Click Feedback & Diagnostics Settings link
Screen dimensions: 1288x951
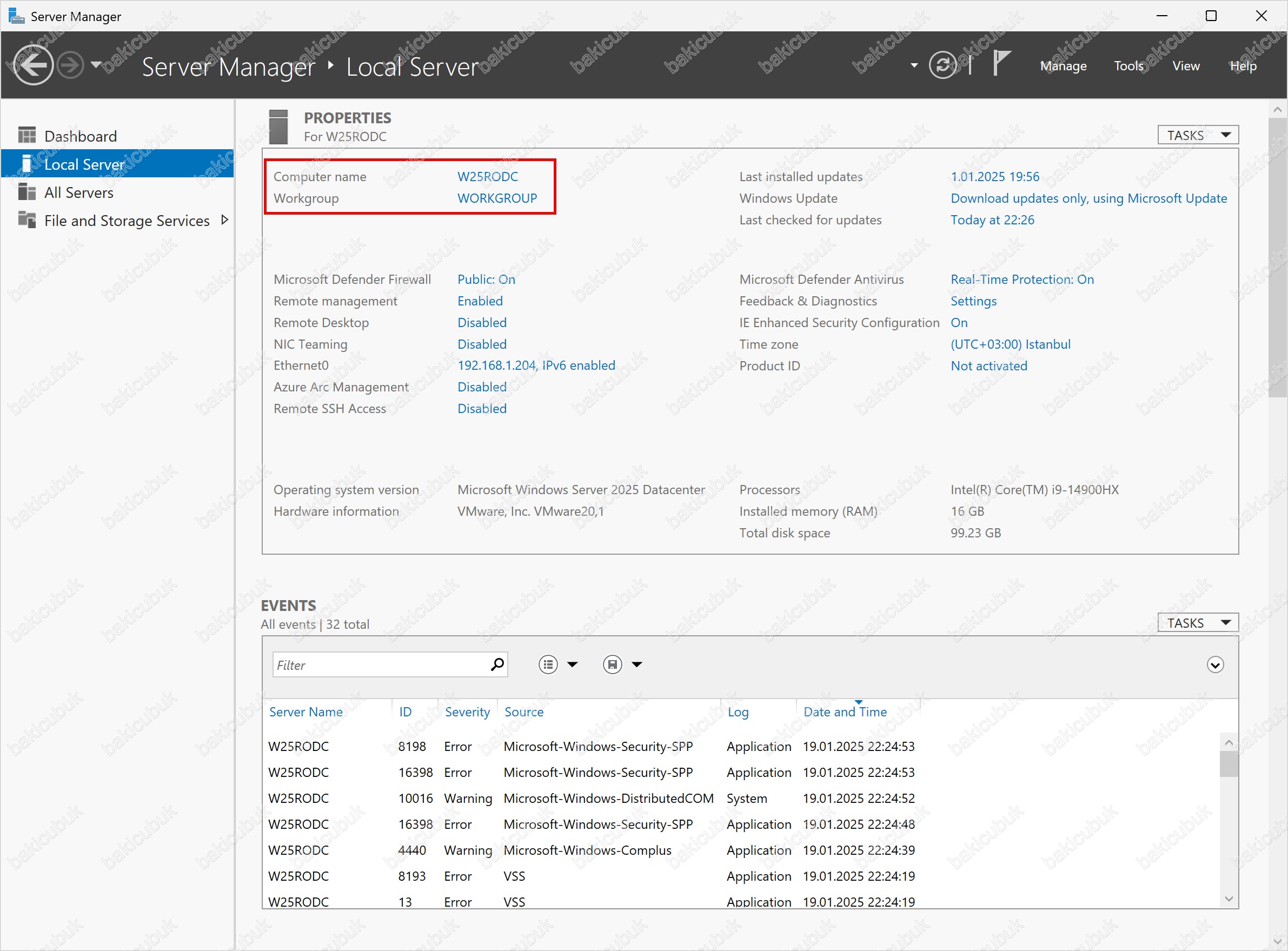pyautogui.click(x=973, y=301)
